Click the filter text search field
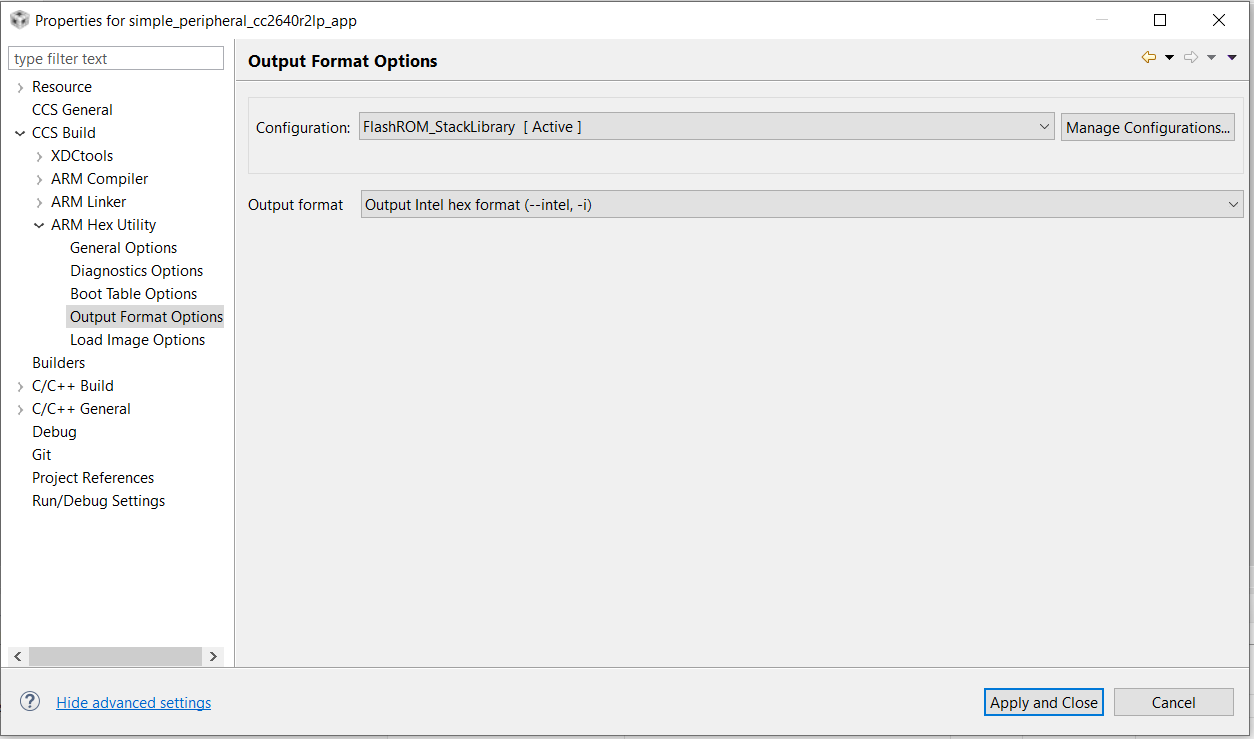 [x=116, y=59]
